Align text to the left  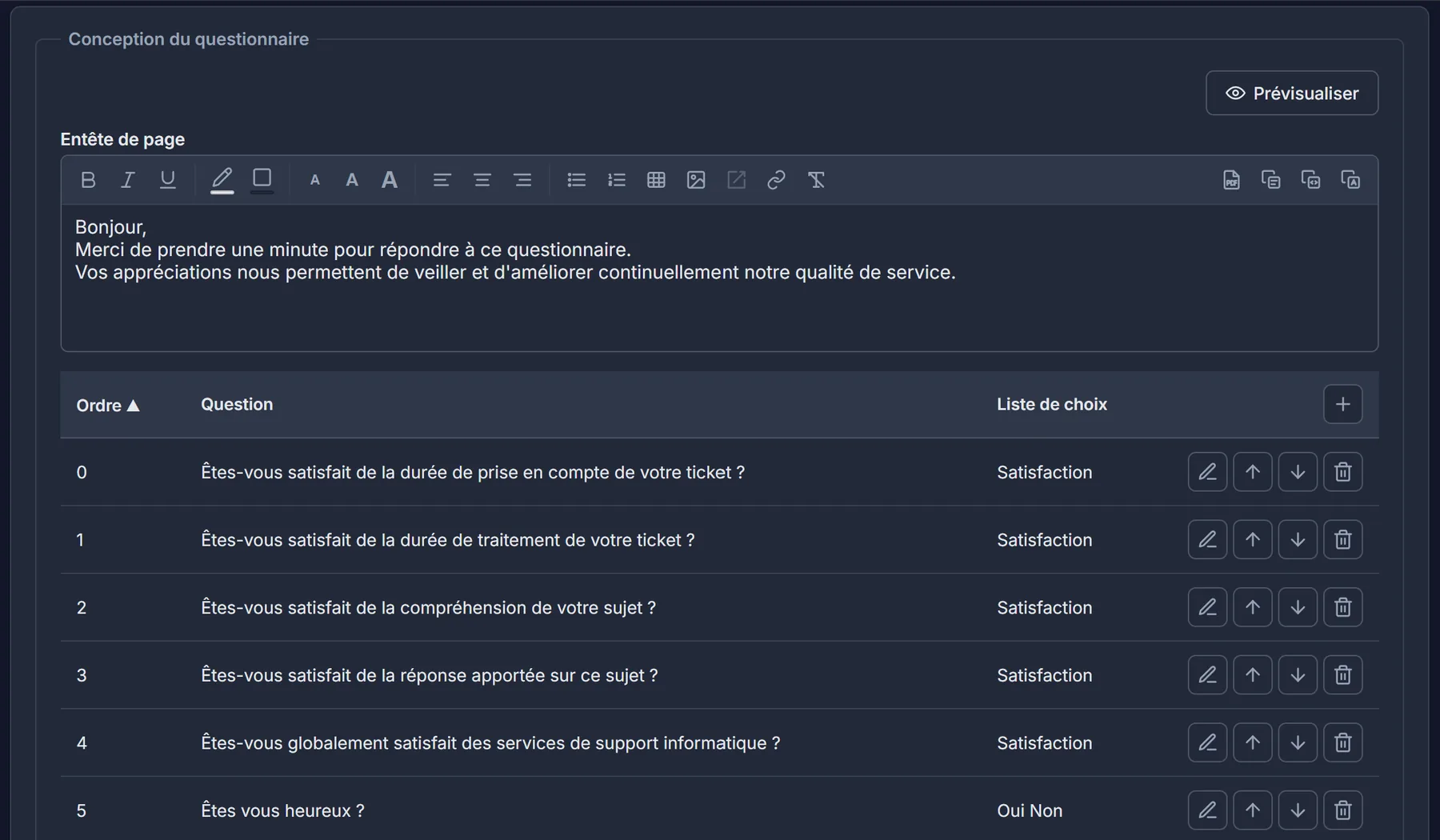[442, 180]
